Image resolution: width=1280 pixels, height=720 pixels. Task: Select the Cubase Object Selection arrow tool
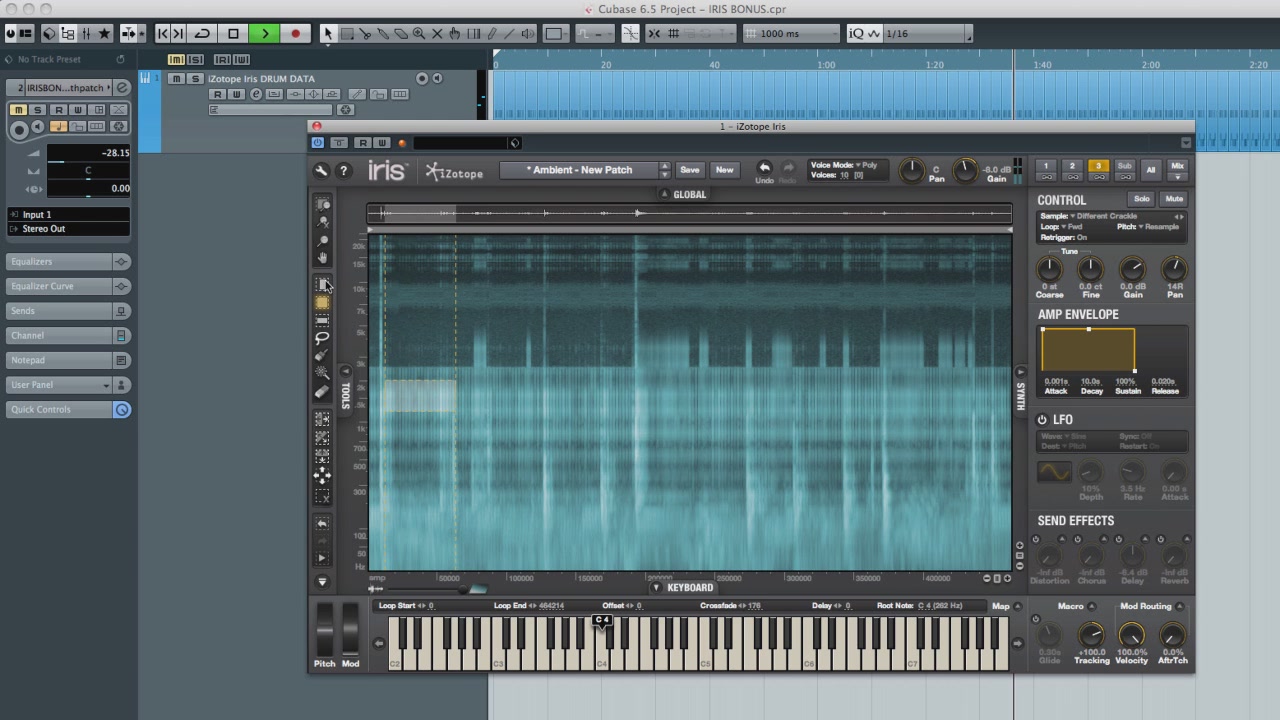point(327,34)
